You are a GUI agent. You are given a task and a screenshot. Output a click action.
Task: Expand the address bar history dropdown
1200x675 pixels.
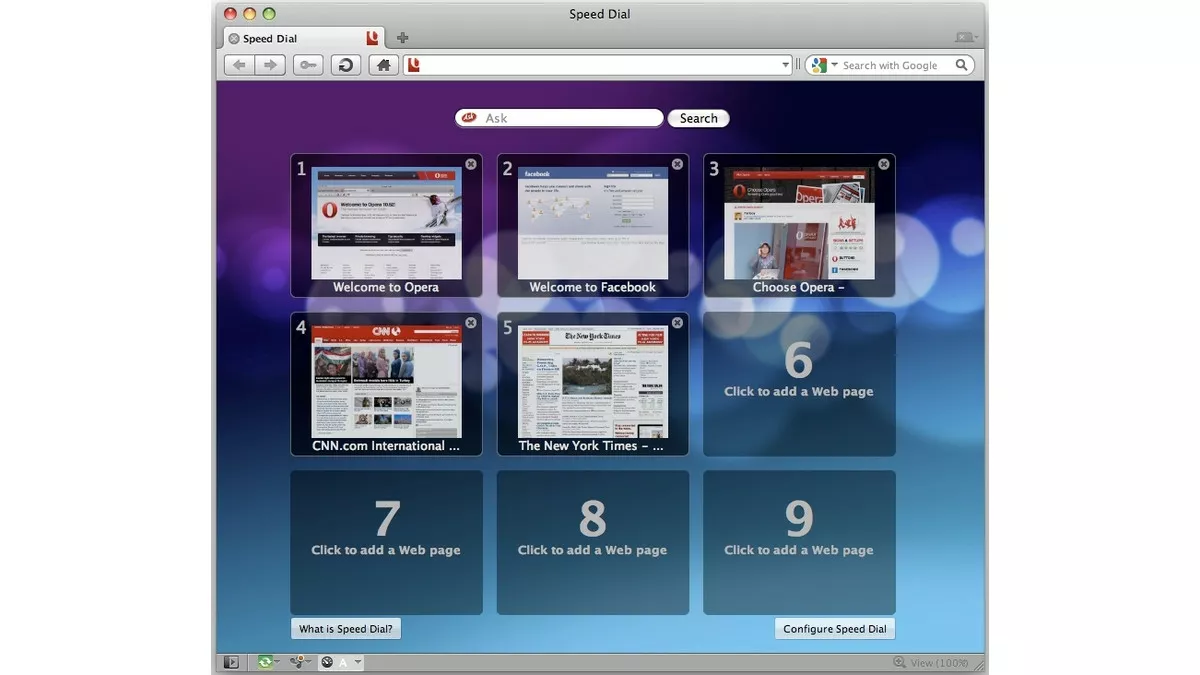[x=785, y=65]
